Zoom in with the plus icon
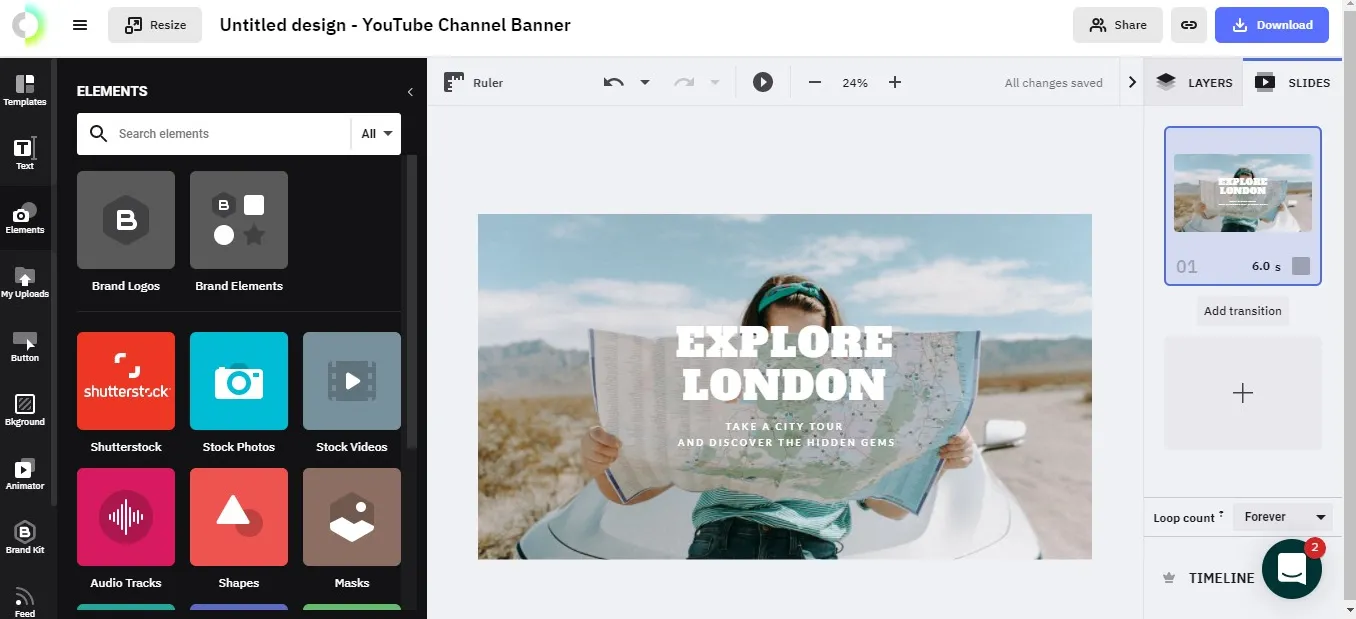This screenshot has width=1356, height=619. (x=895, y=82)
